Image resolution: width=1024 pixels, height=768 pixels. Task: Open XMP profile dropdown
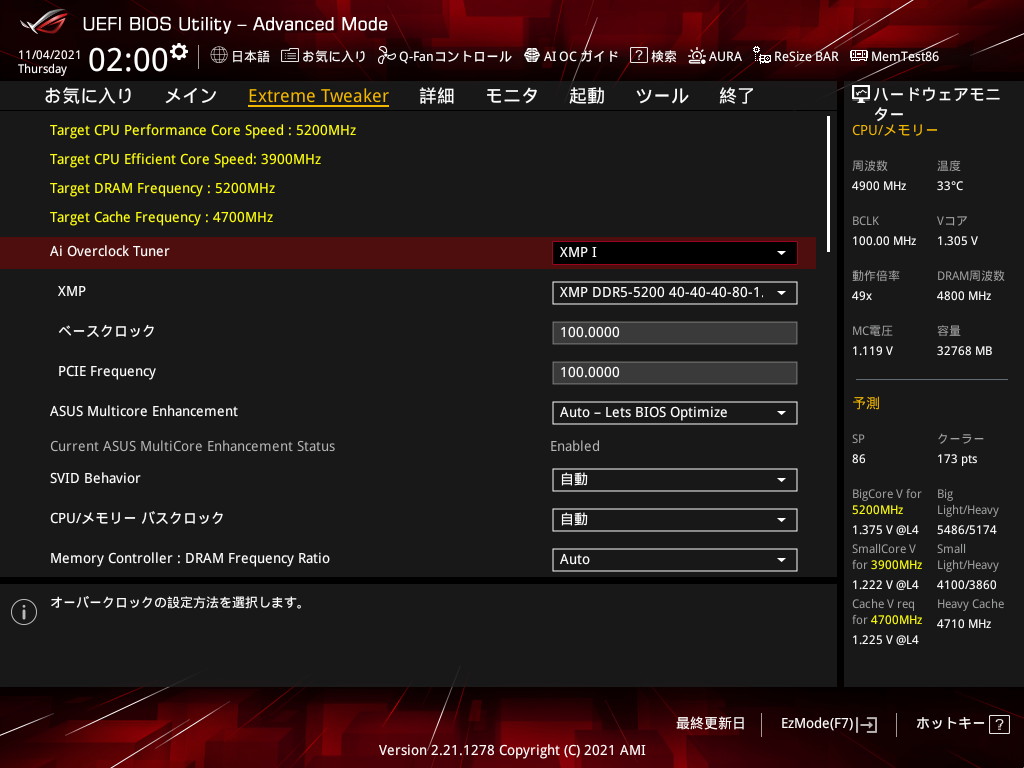pos(674,293)
